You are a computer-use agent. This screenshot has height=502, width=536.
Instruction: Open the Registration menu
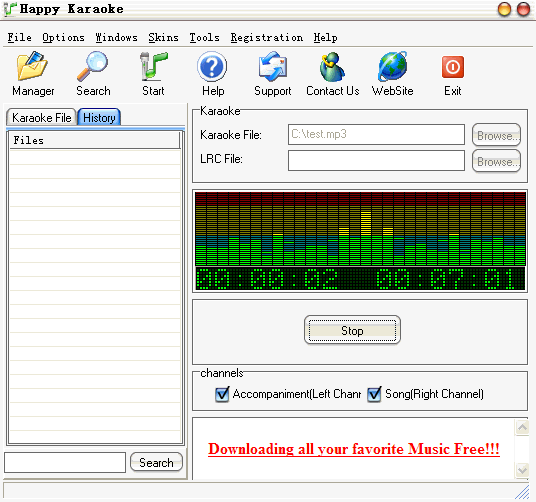coord(267,37)
